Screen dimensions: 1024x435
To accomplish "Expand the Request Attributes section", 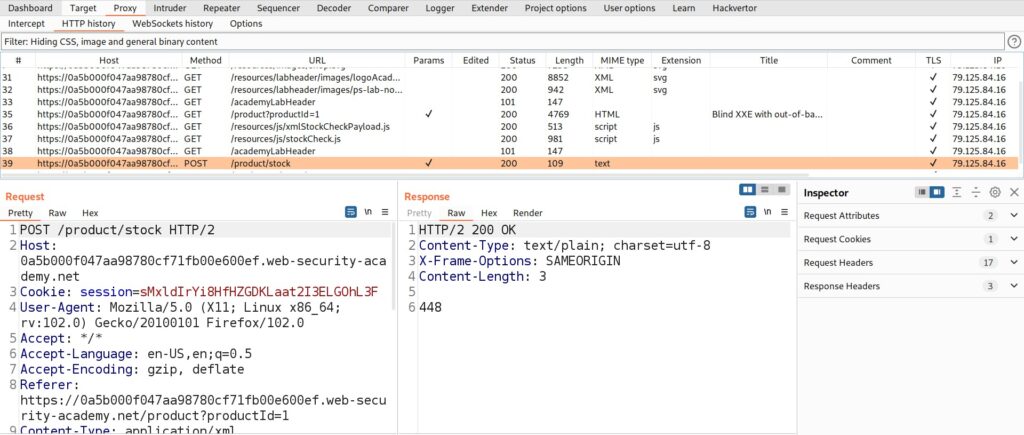I will [x=1014, y=216].
